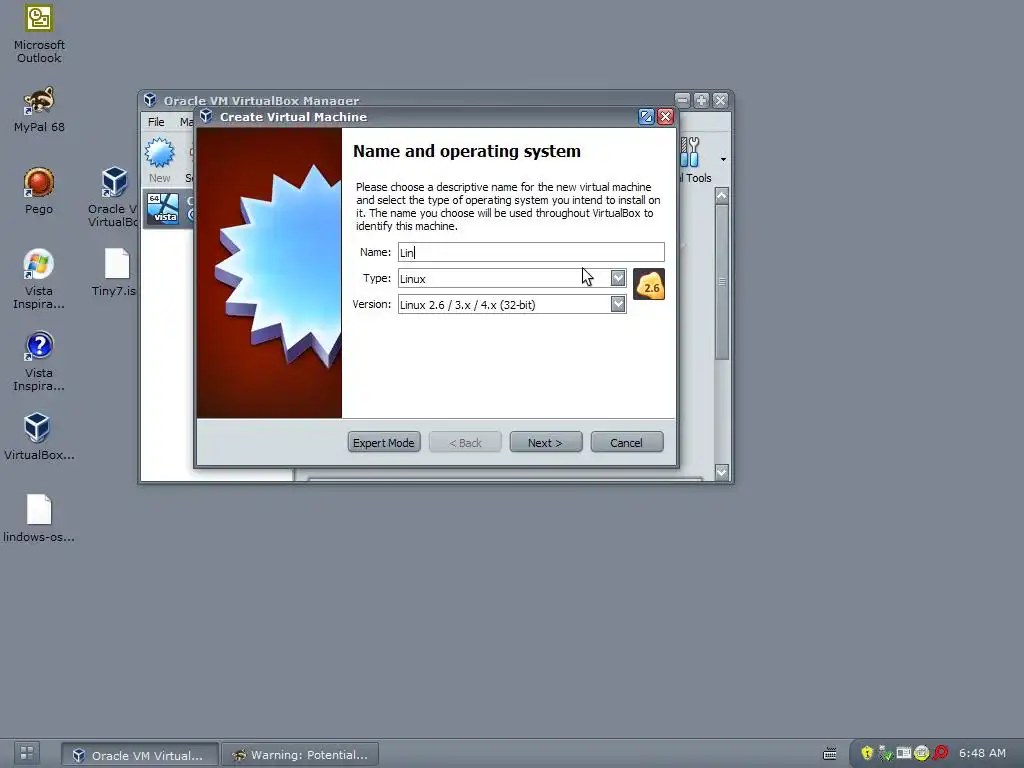
Task: Click the green checkmark tray icon
Action: 886,753
